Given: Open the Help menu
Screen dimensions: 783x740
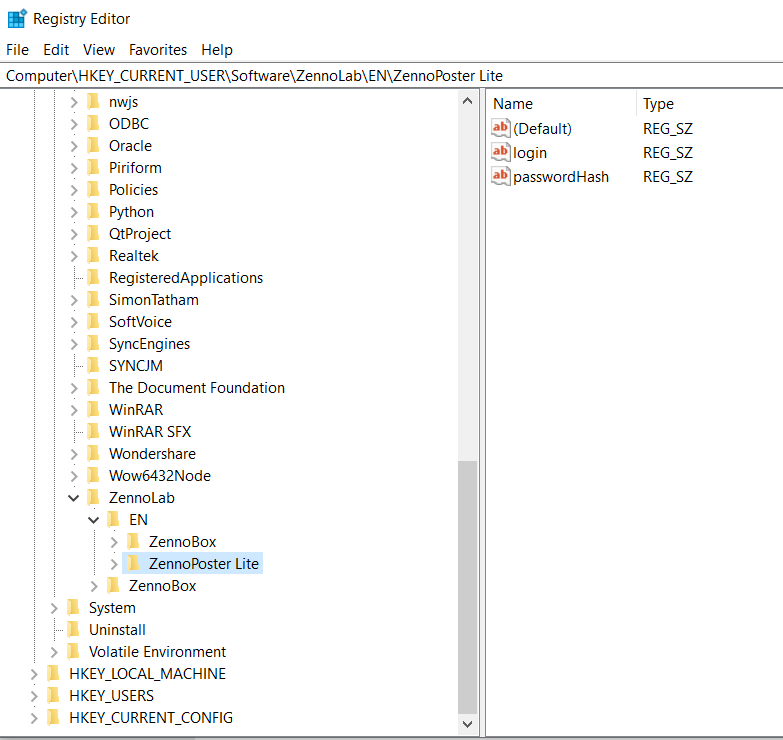Looking at the screenshot, I should (x=217, y=49).
